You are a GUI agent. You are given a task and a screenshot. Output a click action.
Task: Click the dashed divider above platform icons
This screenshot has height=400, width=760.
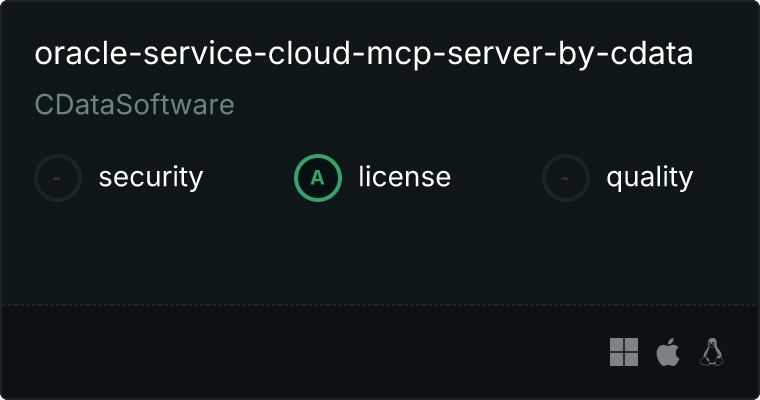(x=380, y=304)
